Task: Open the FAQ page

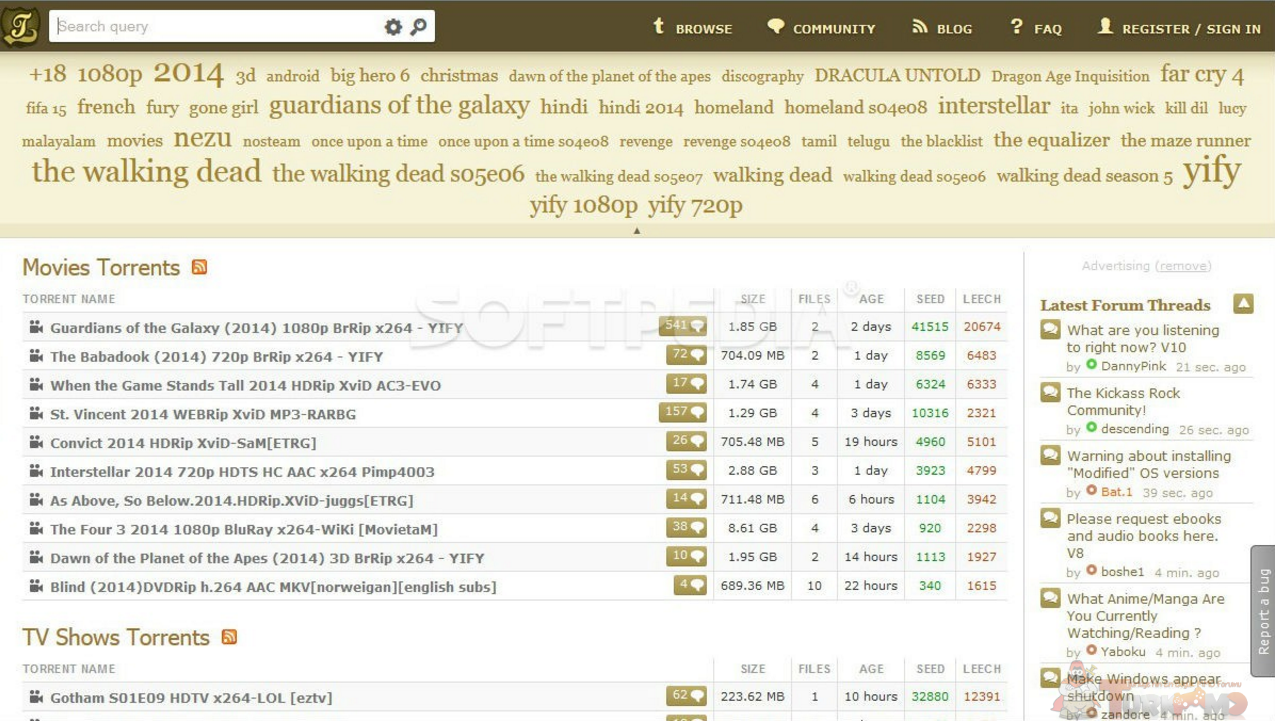Action: click(1036, 28)
